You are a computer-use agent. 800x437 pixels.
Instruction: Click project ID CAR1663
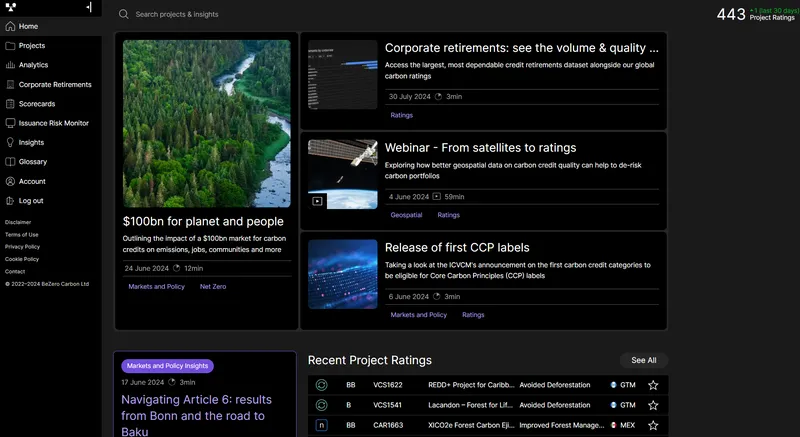click(388, 425)
